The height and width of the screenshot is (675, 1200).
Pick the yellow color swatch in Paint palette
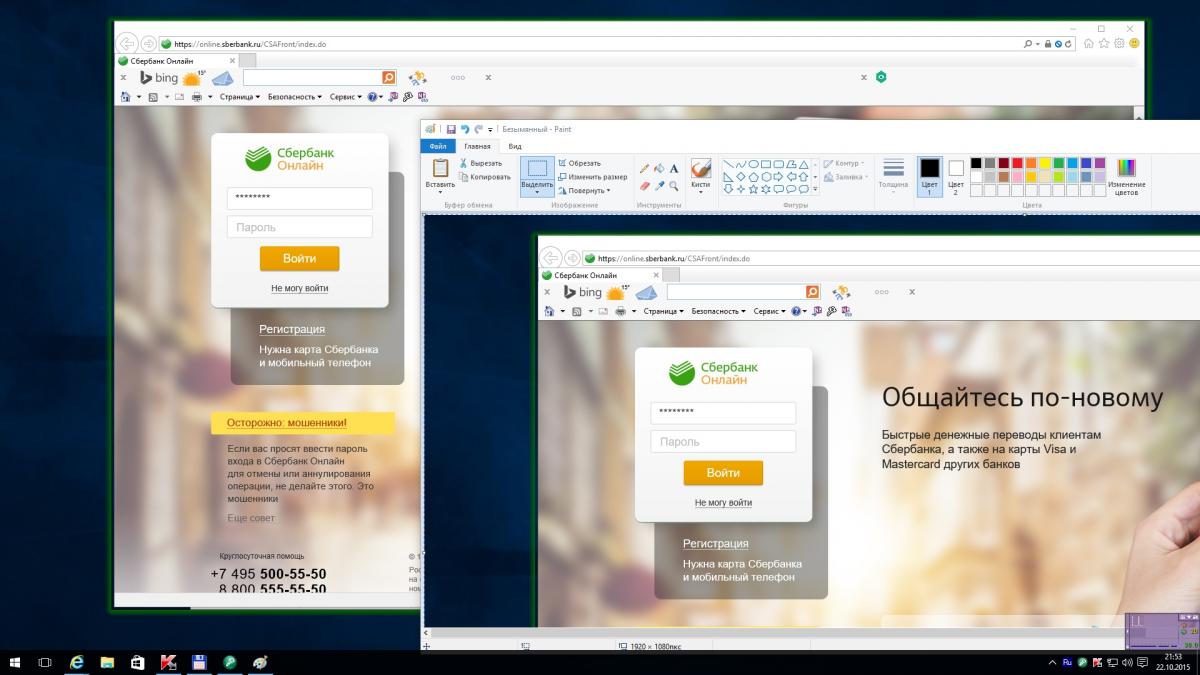coord(1045,163)
